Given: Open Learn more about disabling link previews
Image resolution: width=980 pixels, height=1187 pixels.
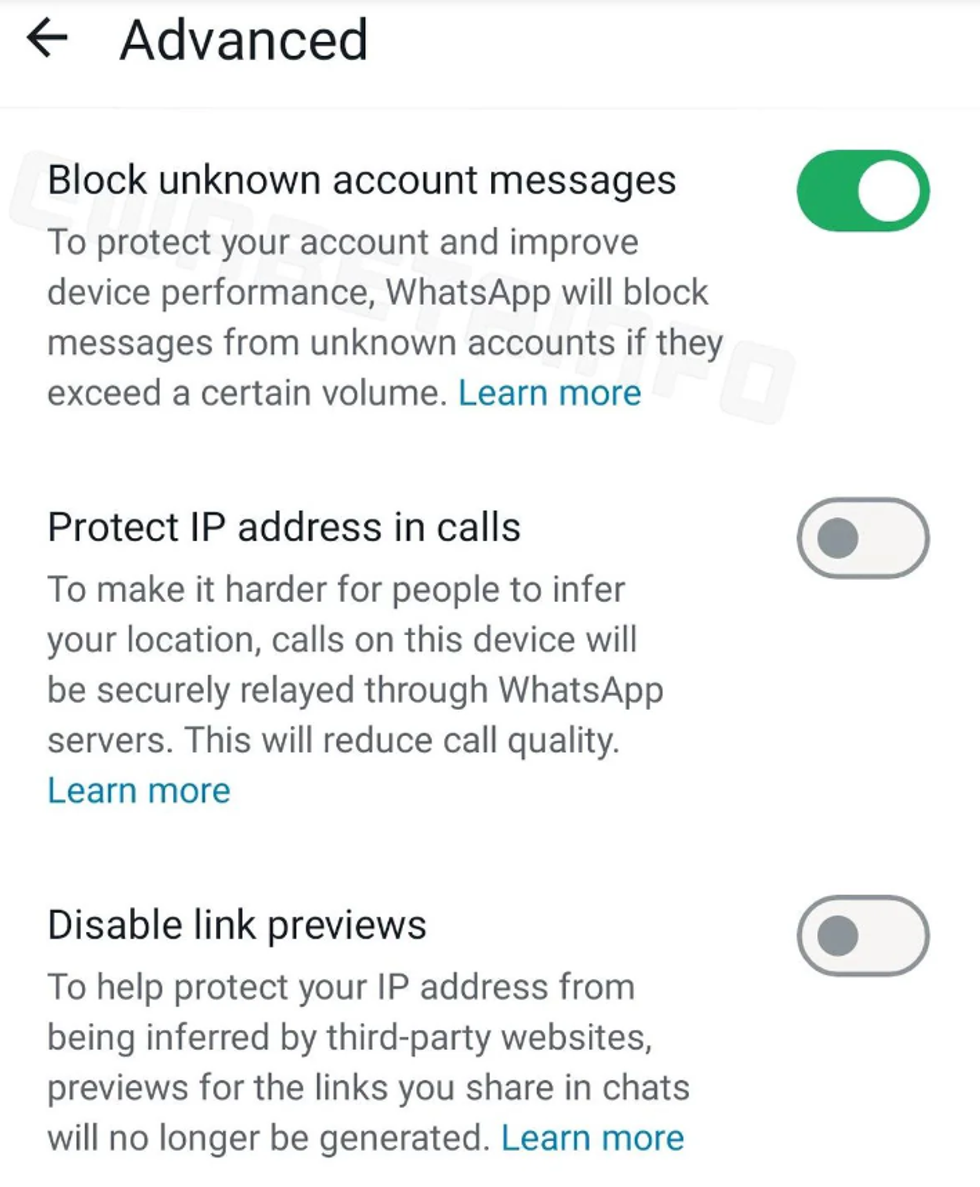Looking at the screenshot, I should (593, 1138).
